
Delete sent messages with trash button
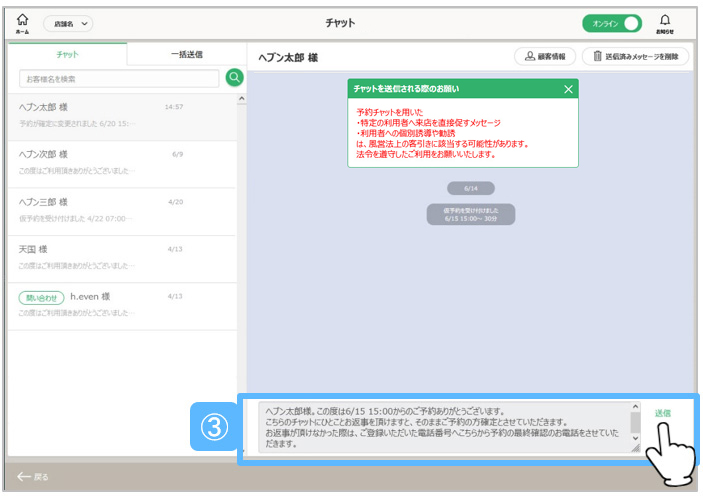tap(635, 58)
